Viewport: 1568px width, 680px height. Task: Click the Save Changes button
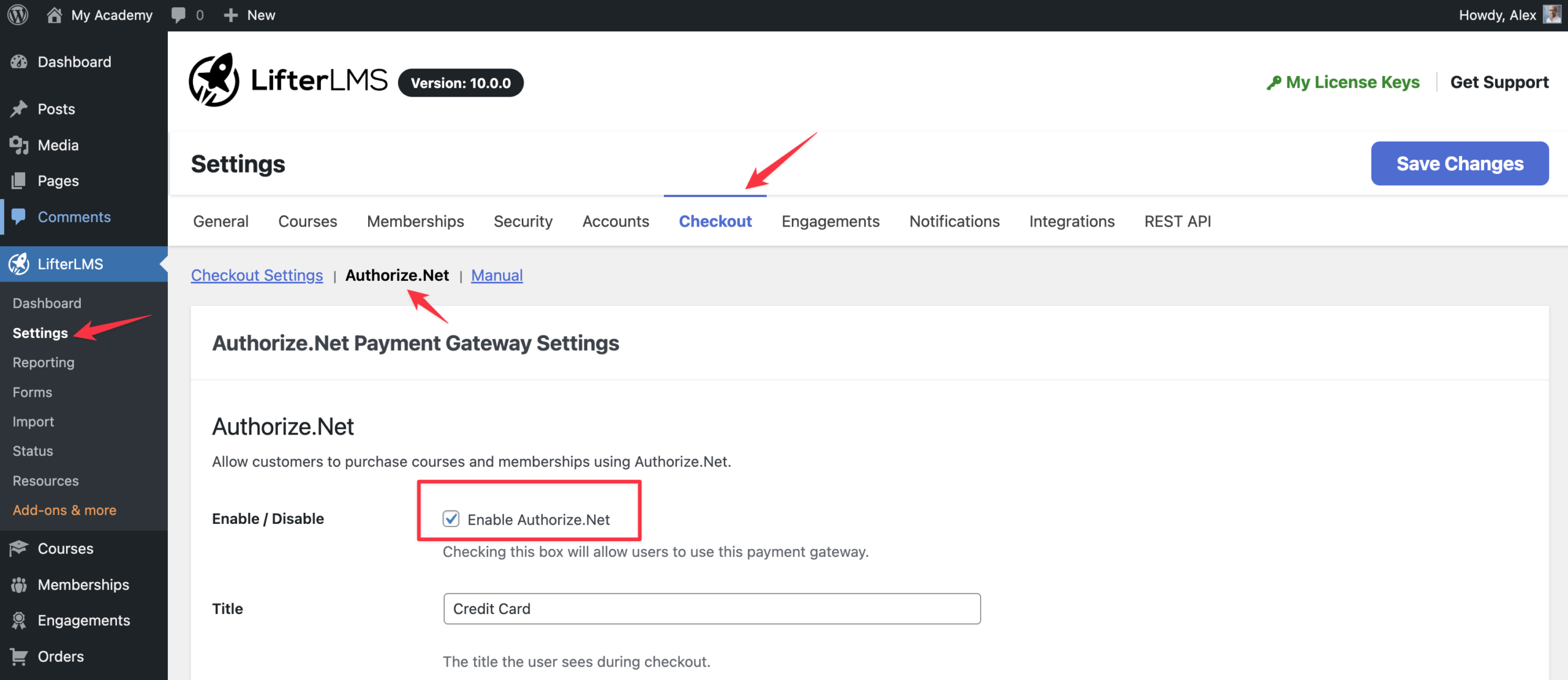1460,163
